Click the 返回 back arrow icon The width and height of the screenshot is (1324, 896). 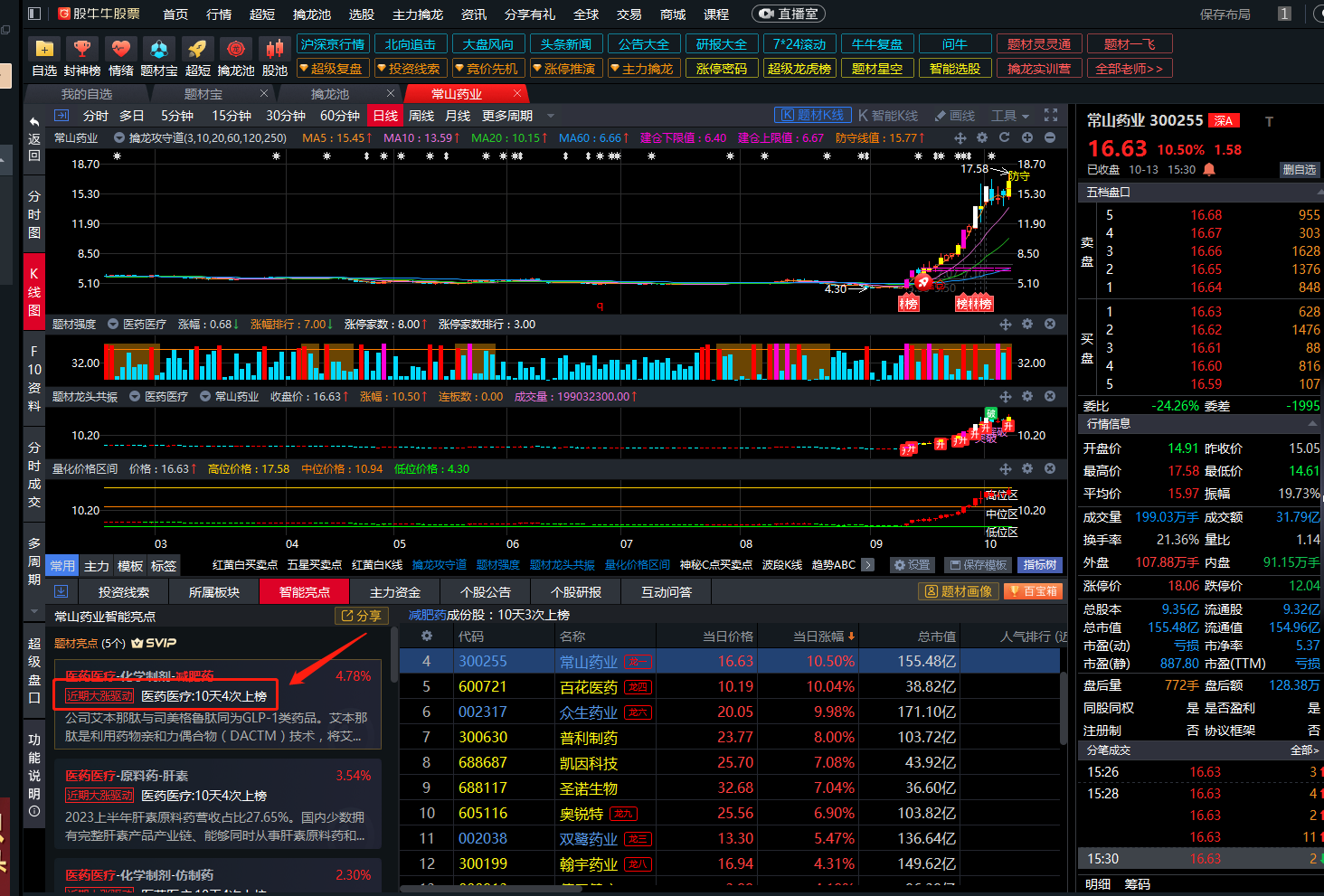tap(34, 122)
